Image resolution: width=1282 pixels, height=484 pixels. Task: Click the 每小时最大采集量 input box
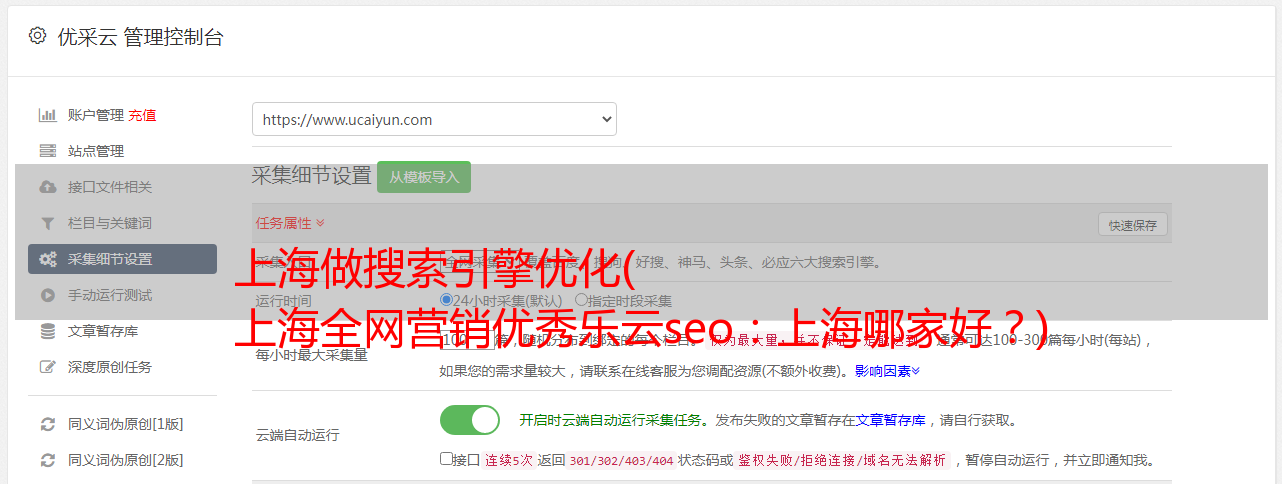(x=467, y=340)
